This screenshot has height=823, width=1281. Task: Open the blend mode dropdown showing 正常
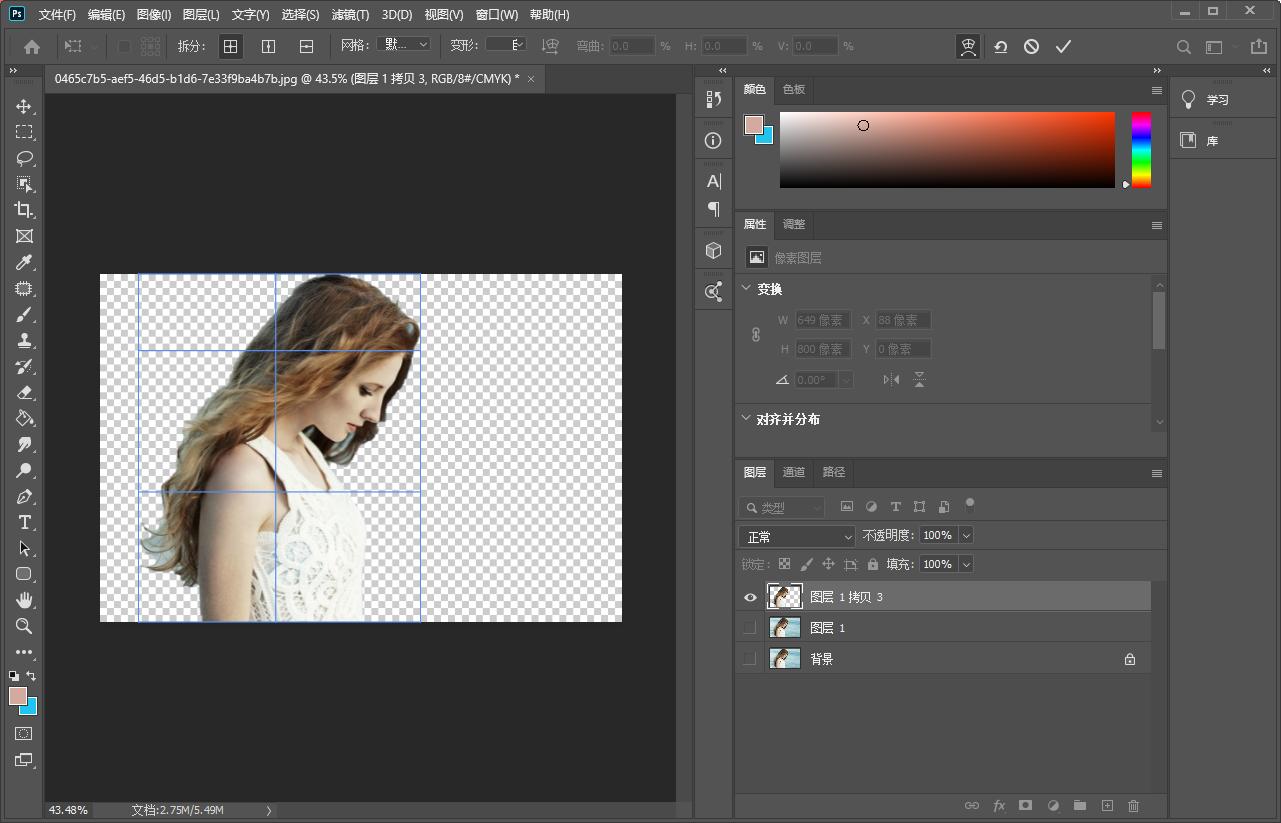click(x=795, y=536)
